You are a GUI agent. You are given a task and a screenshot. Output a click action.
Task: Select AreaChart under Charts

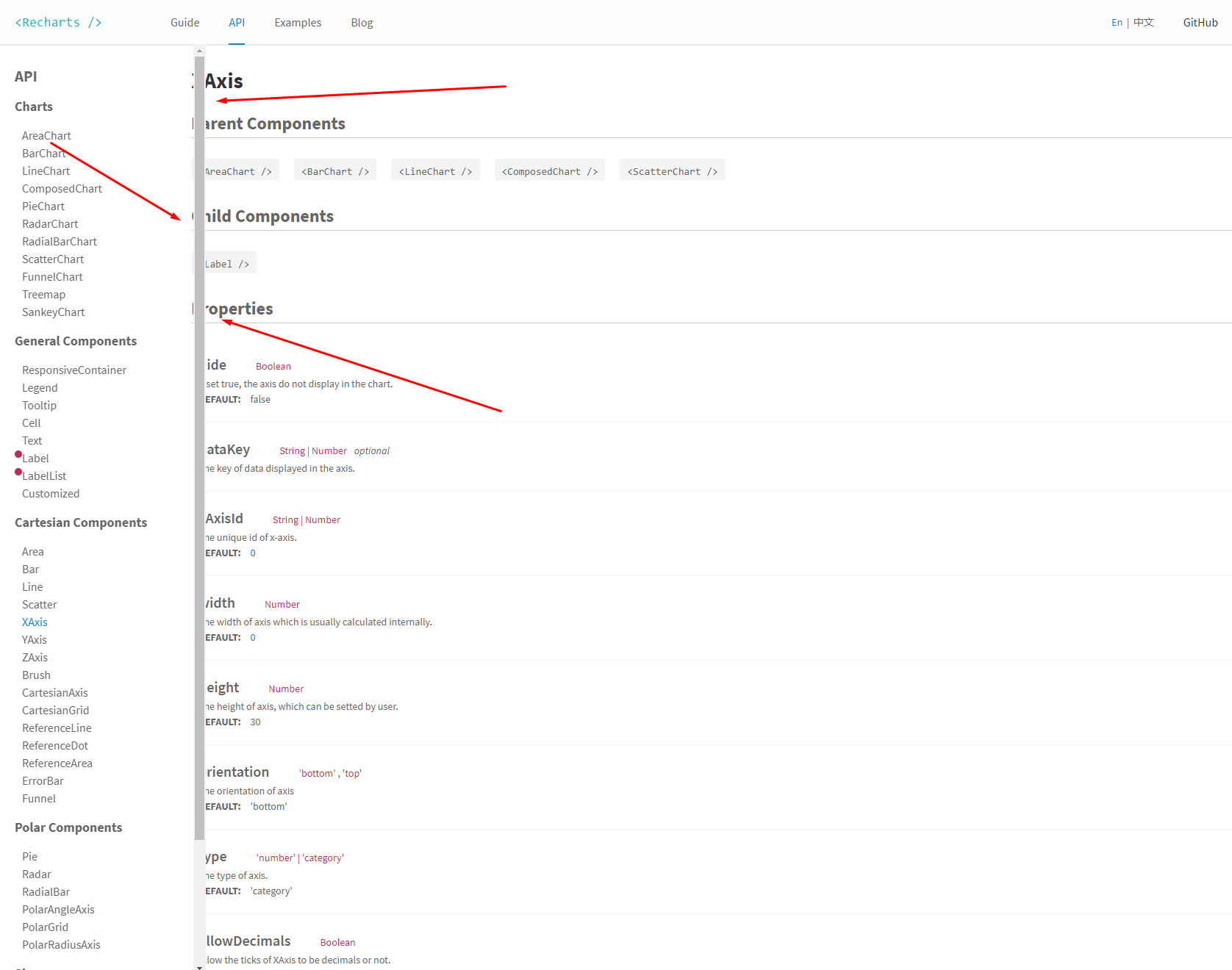(46, 135)
